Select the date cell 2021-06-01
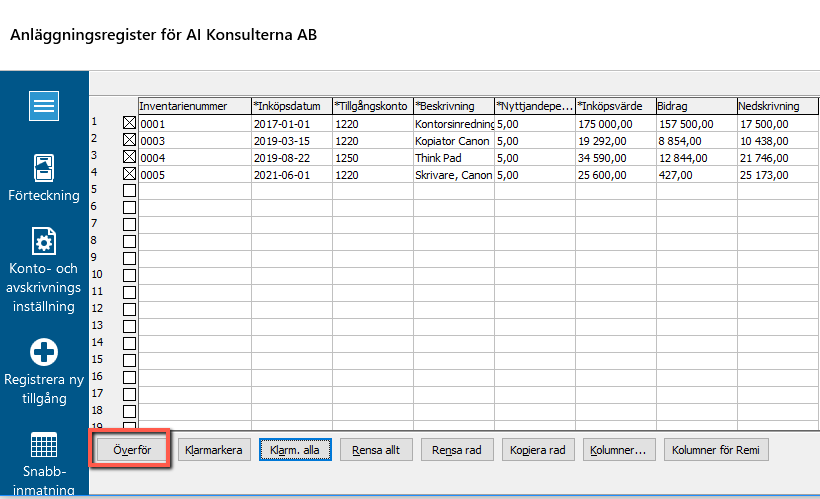Screen dimensions: 820x499 (x=292, y=175)
